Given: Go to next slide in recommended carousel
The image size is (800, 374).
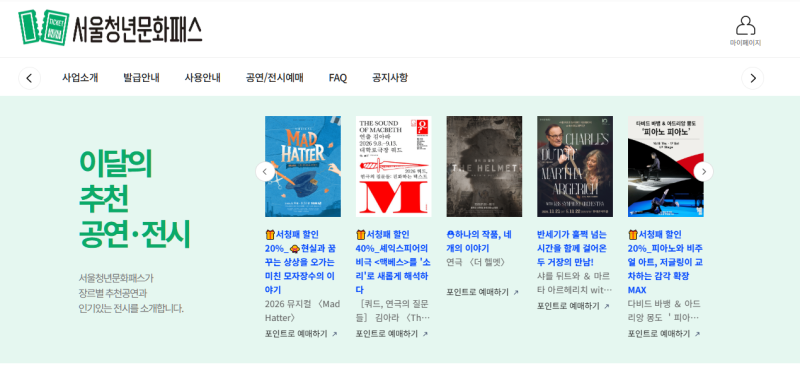Looking at the screenshot, I should (x=704, y=171).
